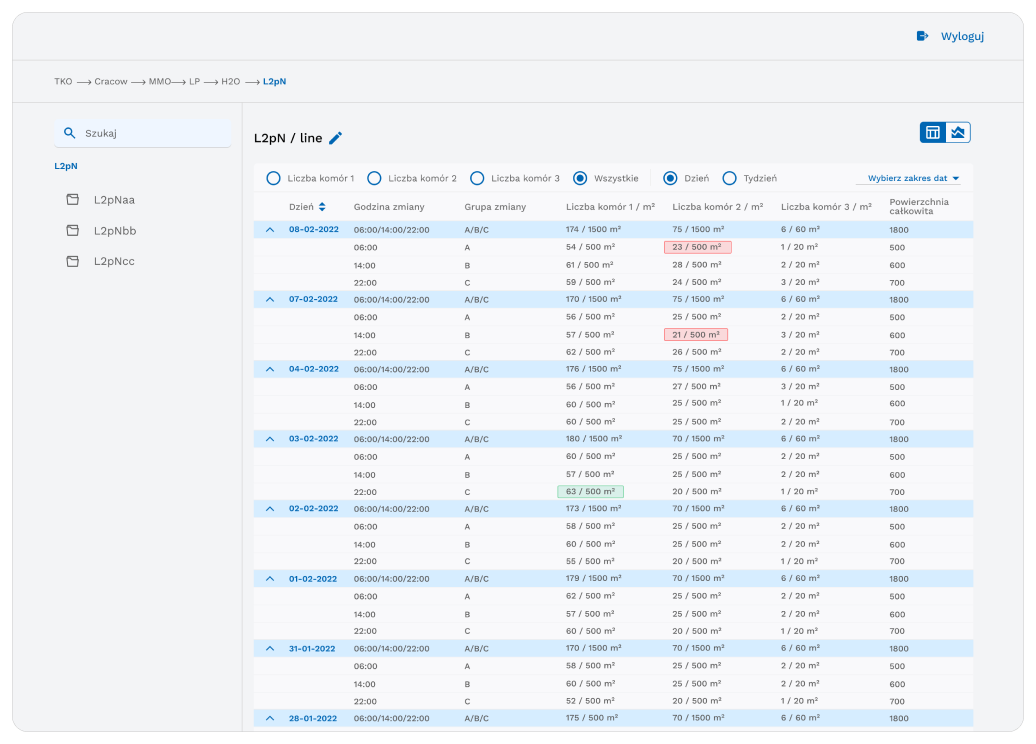Navigate to Cracow in the breadcrumb
Screen dimensions: 1036x744
(111, 81)
